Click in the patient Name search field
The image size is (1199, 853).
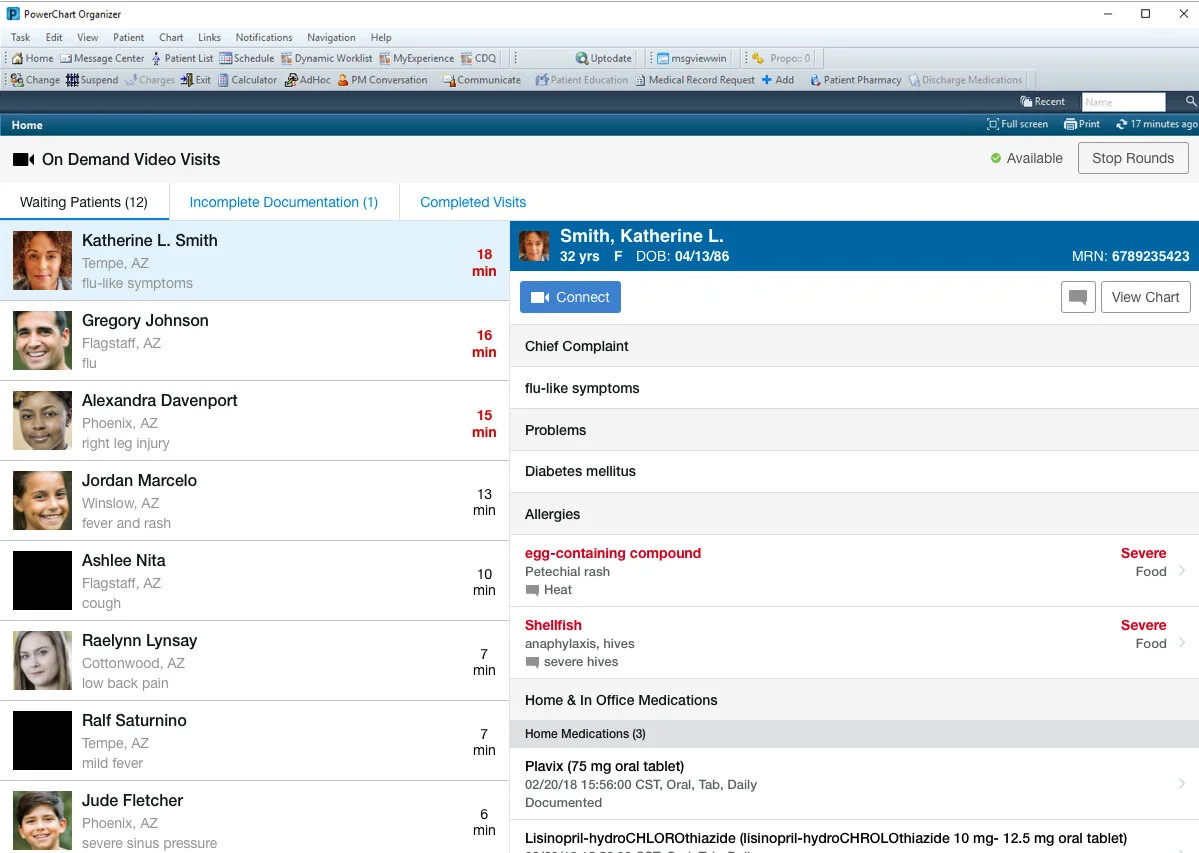click(1123, 102)
